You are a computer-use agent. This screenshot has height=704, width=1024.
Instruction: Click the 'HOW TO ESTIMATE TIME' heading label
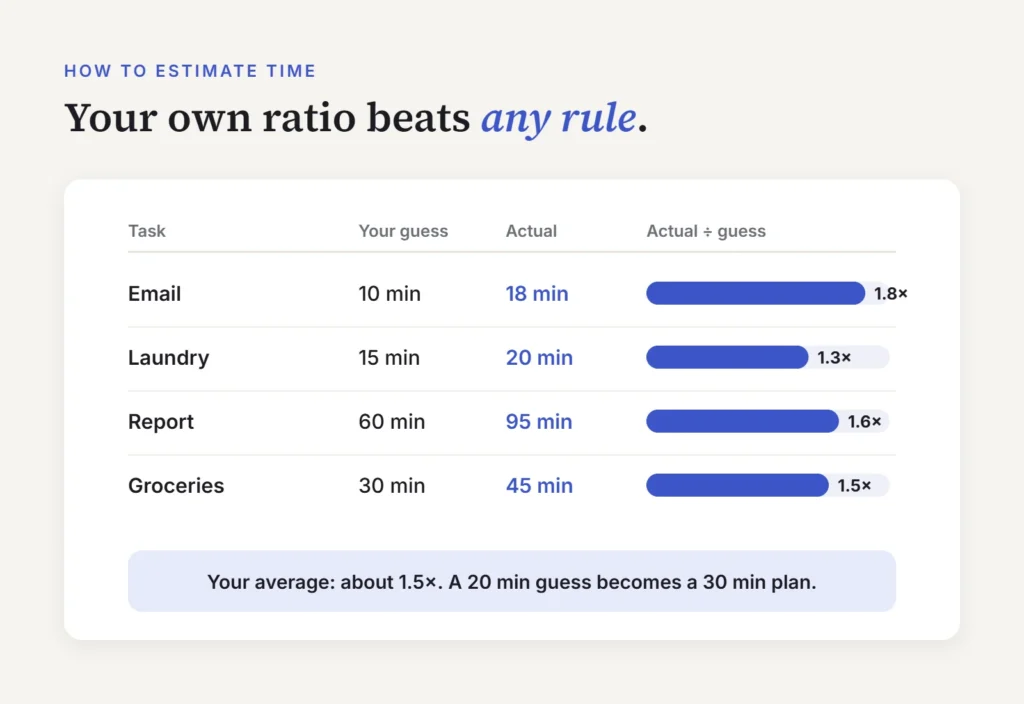click(189, 71)
